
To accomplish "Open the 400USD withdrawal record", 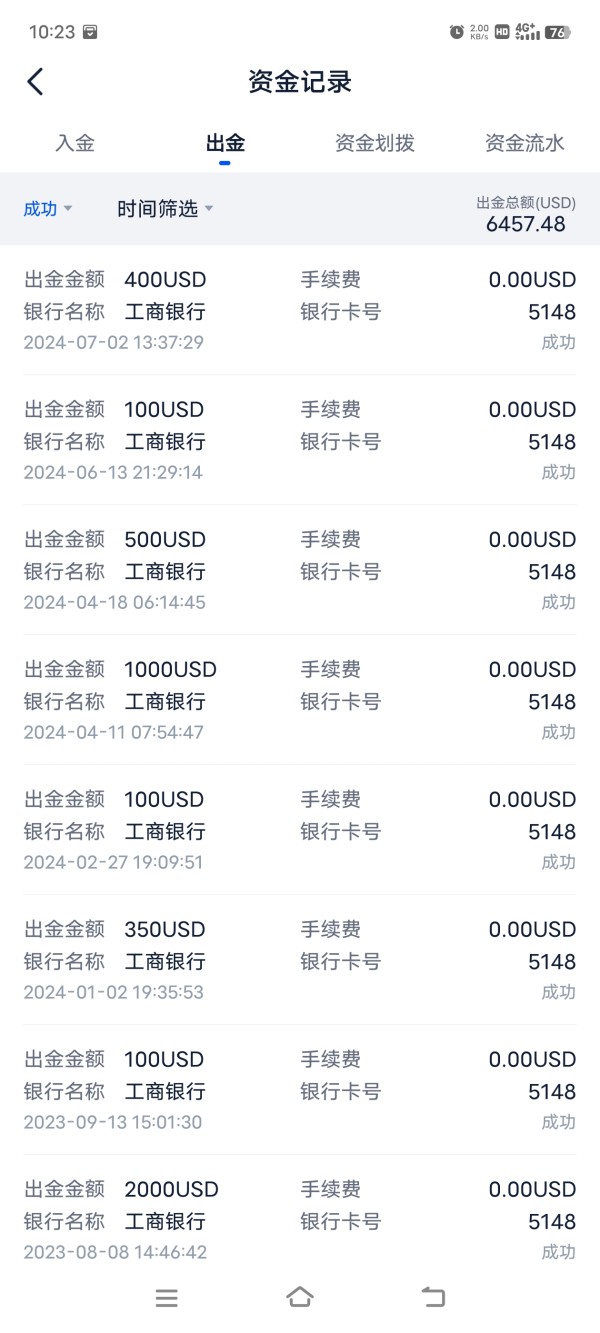I will pos(300,310).
